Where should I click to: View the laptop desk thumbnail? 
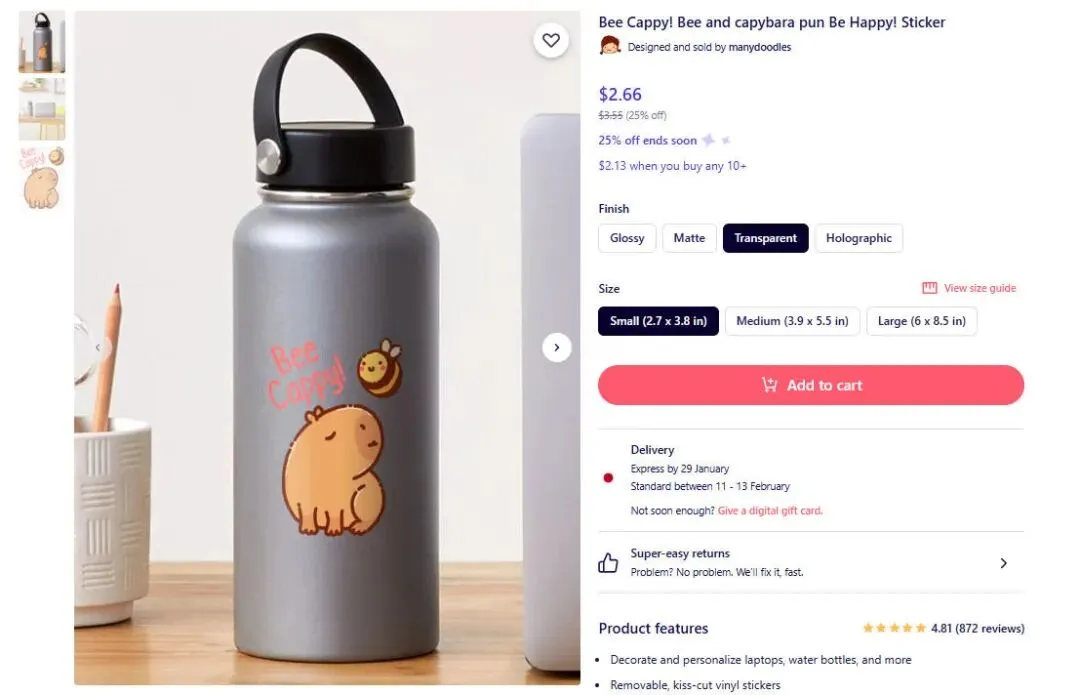click(42, 109)
